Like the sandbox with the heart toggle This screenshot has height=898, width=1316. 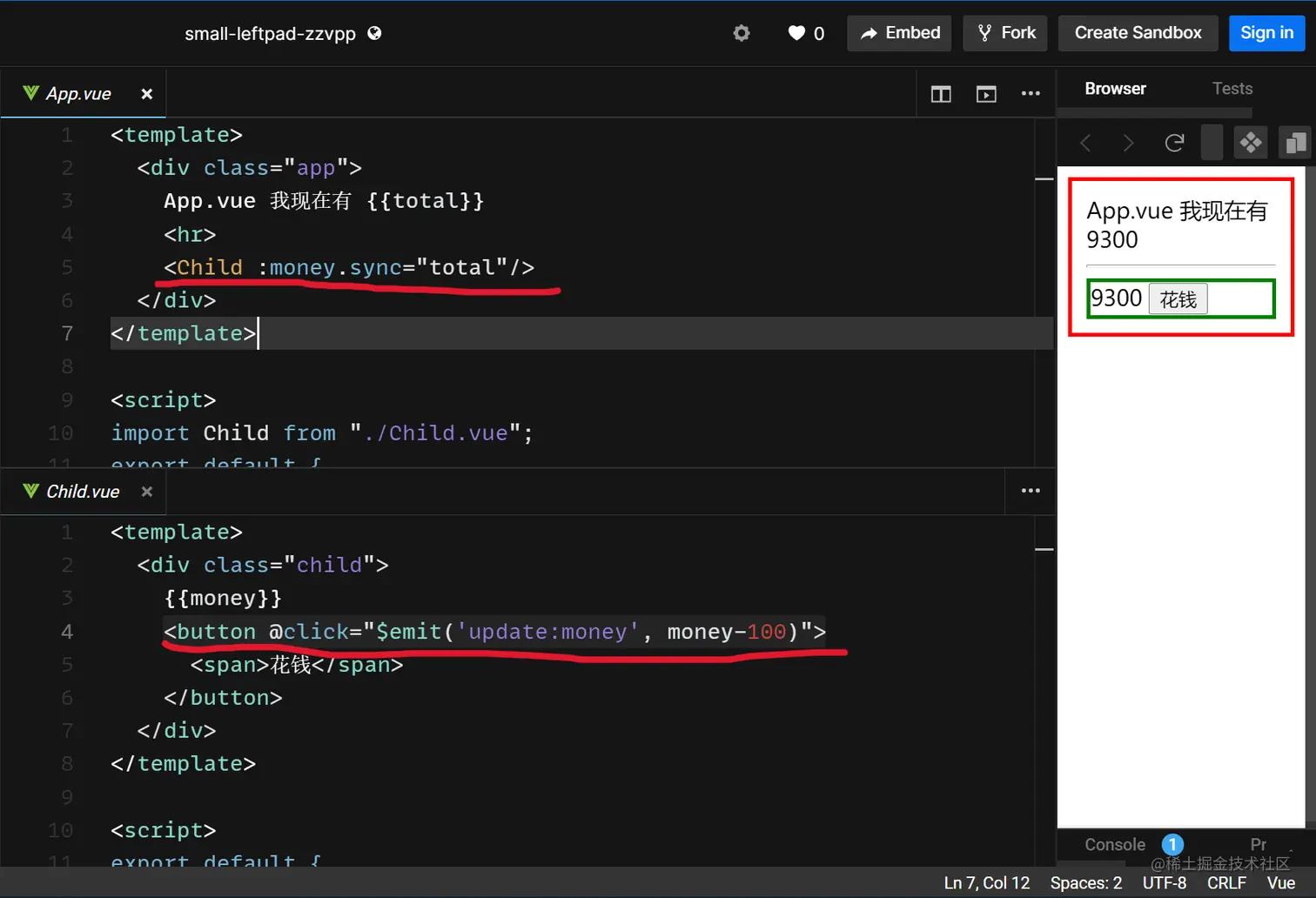pos(795,33)
